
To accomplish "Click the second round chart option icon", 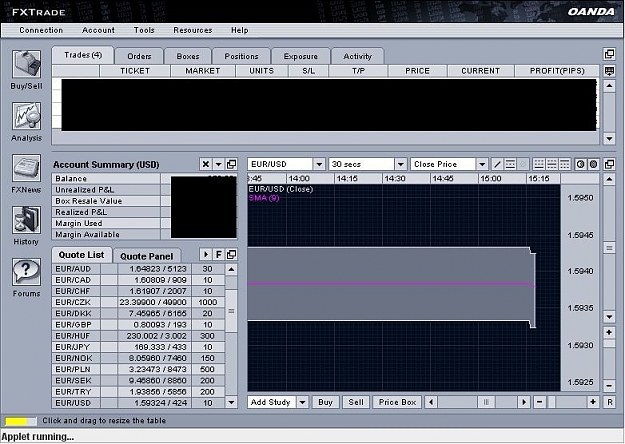I will coord(594,164).
